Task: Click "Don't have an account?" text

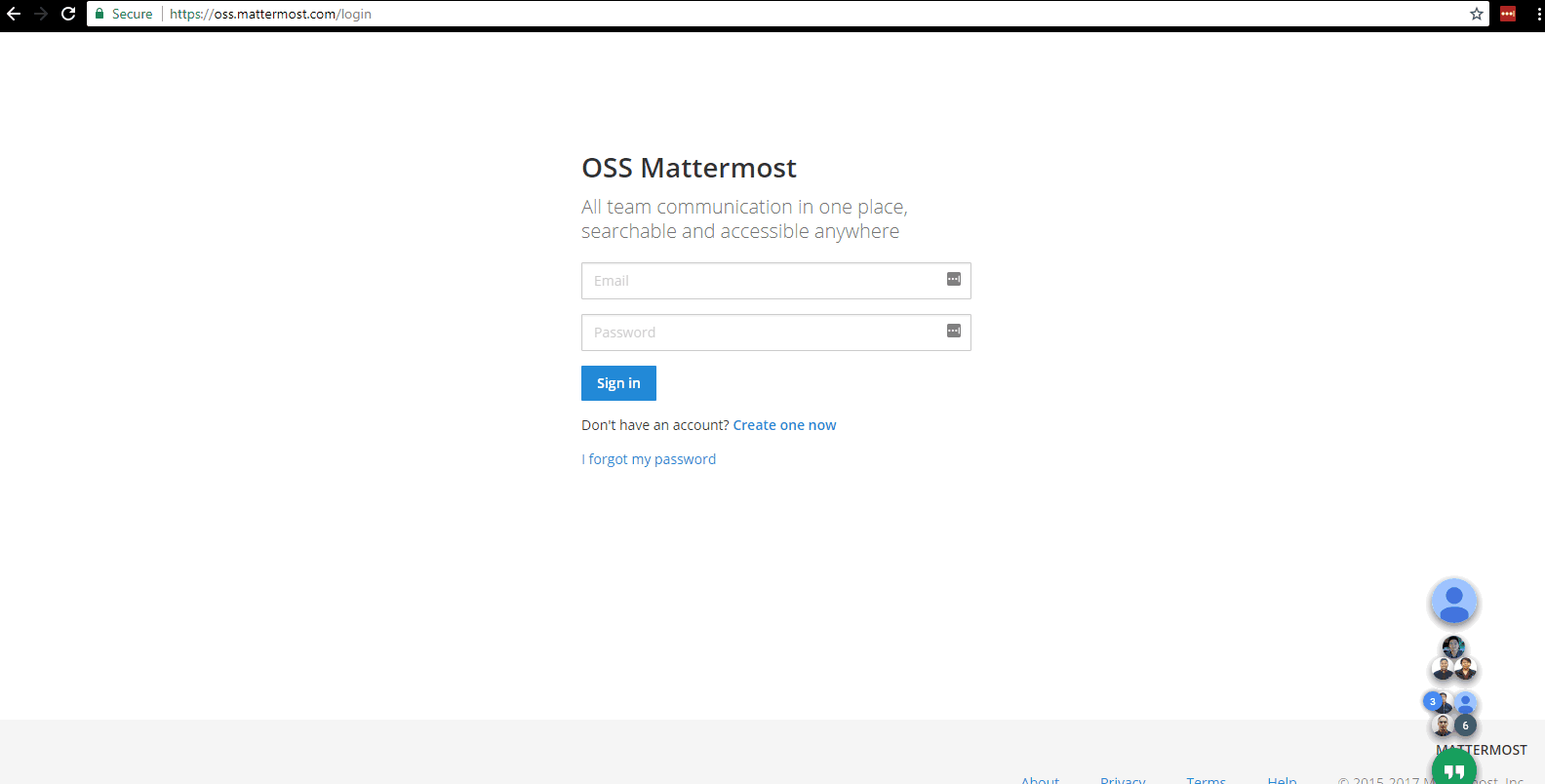Action: pyautogui.click(x=654, y=425)
